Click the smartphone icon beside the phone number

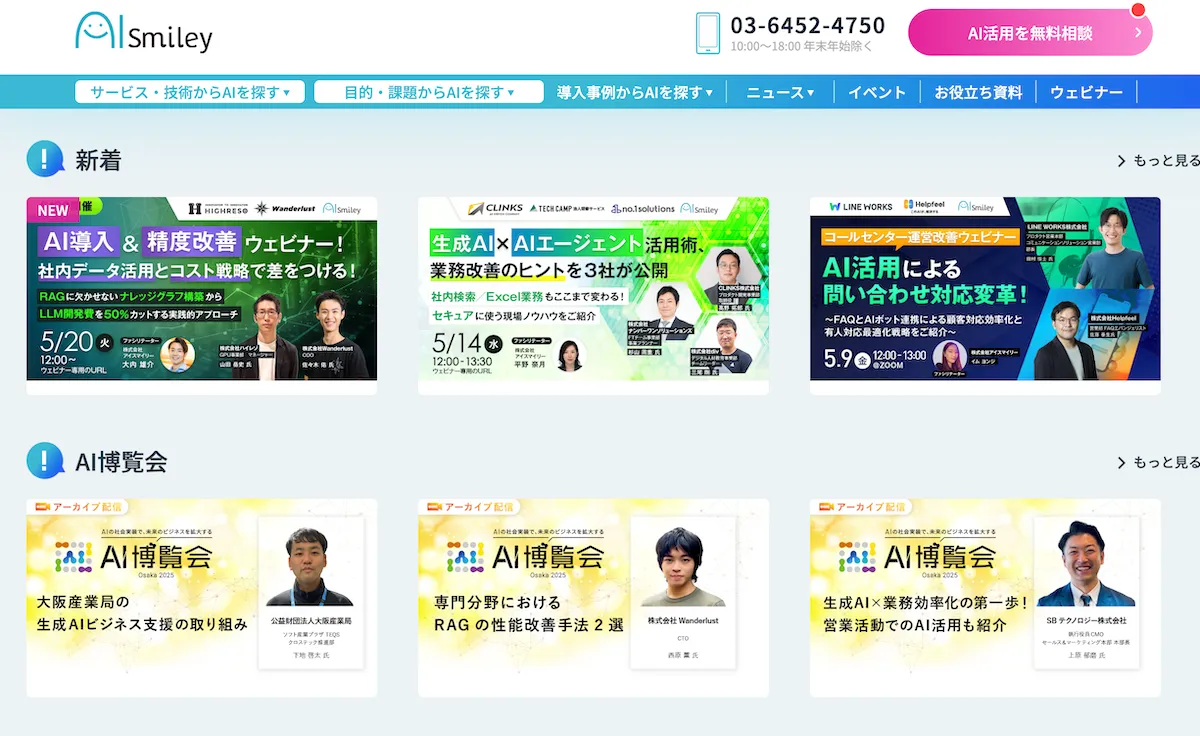(x=710, y=33)
